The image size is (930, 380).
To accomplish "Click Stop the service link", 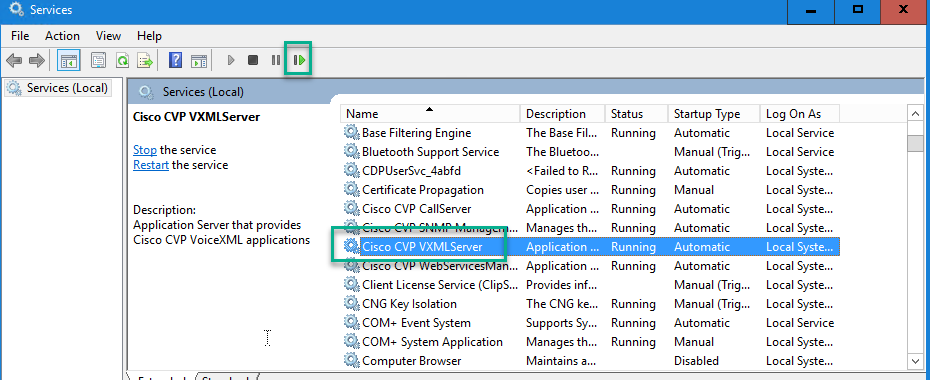I will (x=145, y=150).
